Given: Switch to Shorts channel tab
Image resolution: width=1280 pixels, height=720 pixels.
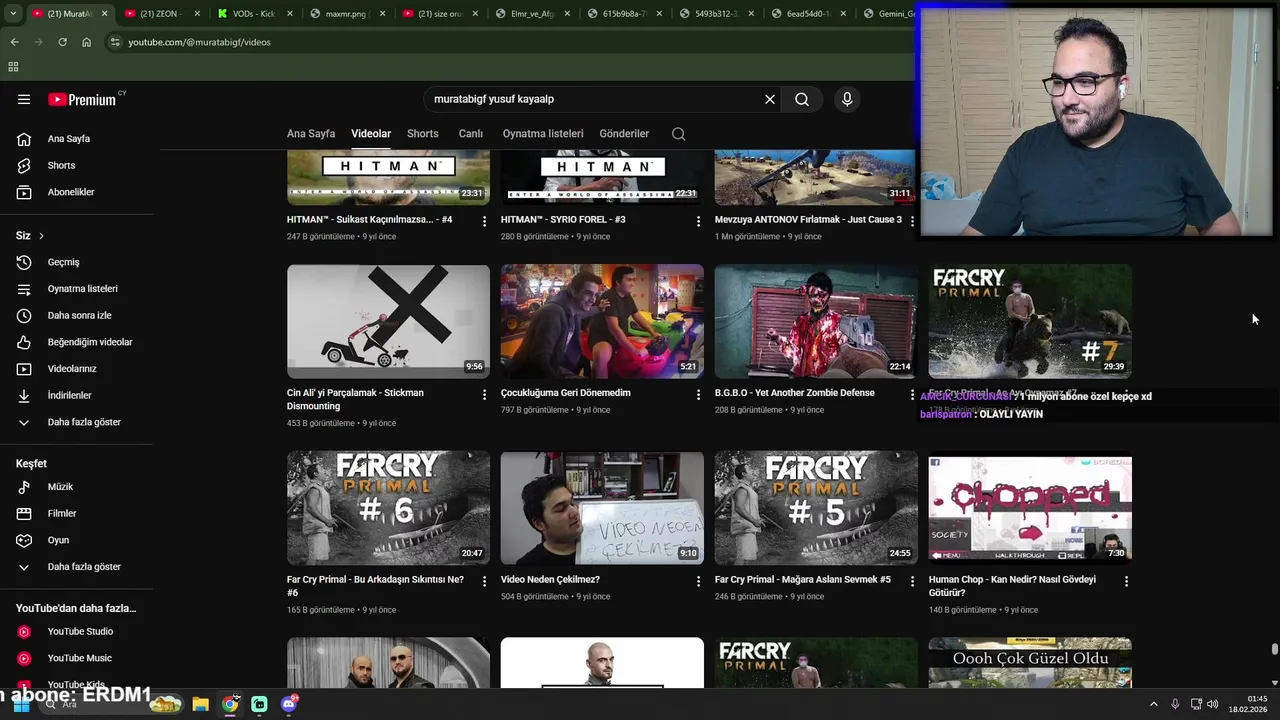Looking at the screenshot, I should tap(423, 134).
